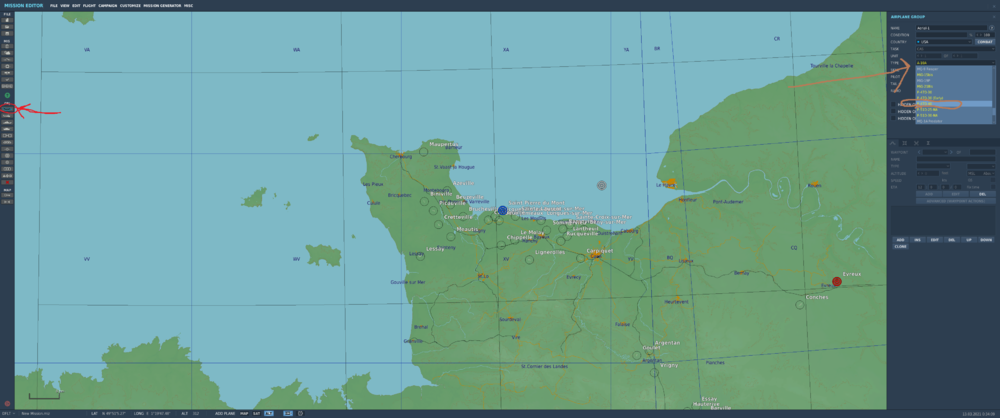Open the waypoint TYPE dropdown

[933, 166]
